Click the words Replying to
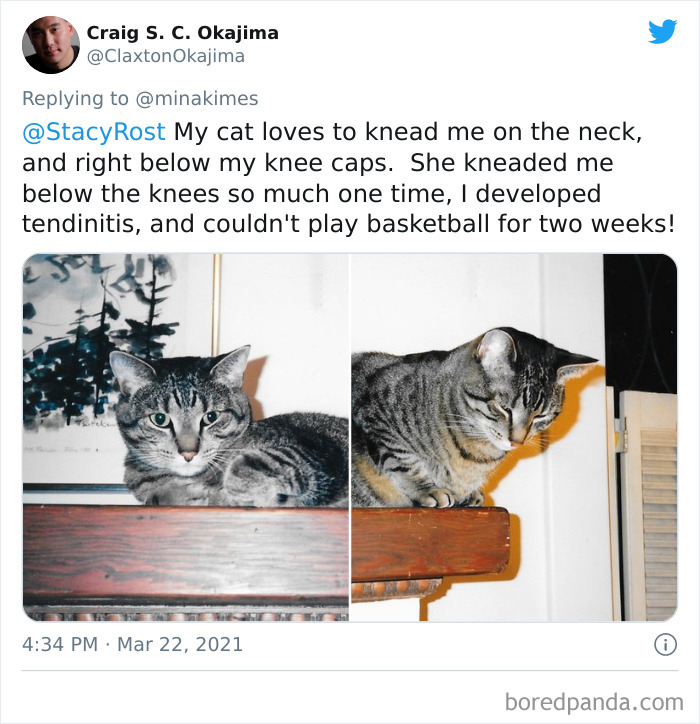The width and height of the screenshot is (700, 724). pos(75,99)
